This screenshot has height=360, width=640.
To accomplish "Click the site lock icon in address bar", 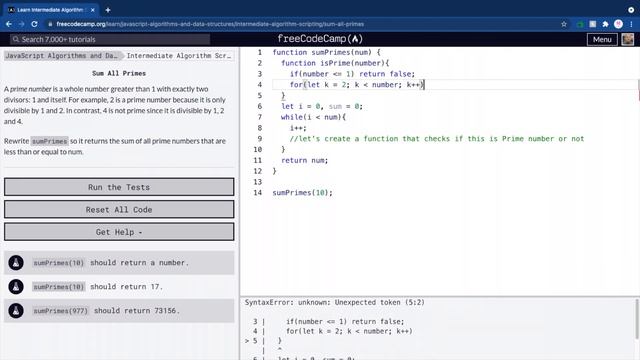I will pos(50,24).
